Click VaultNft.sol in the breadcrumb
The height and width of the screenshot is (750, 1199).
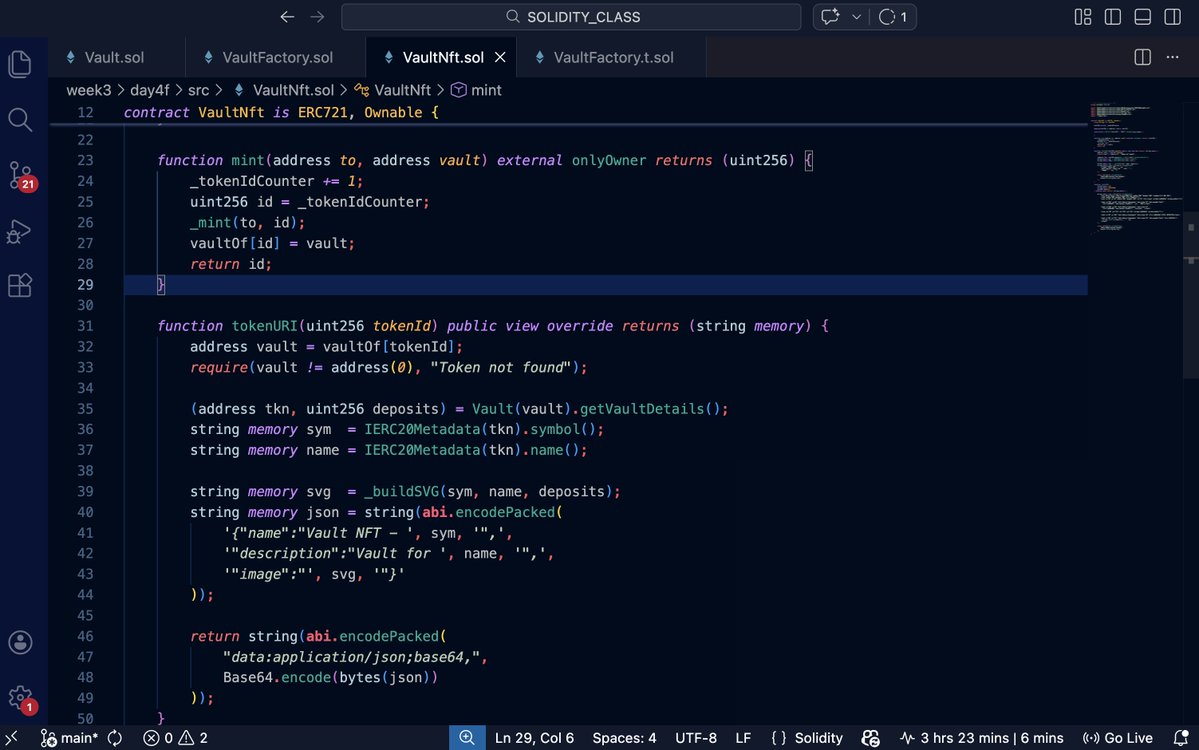[x=293, y=90]
